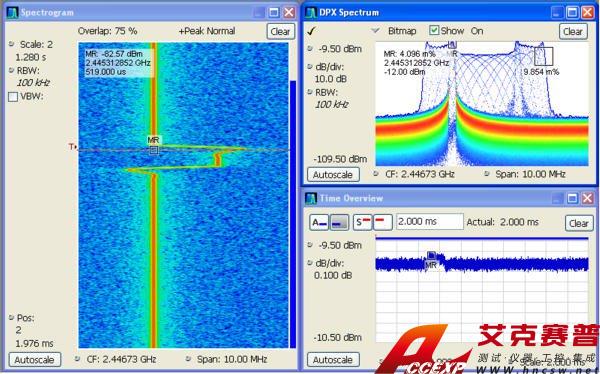The height and width of the screenshot is (374, 600).
Task: Maximize the Spectrogram window
Action: click(274, 13)
